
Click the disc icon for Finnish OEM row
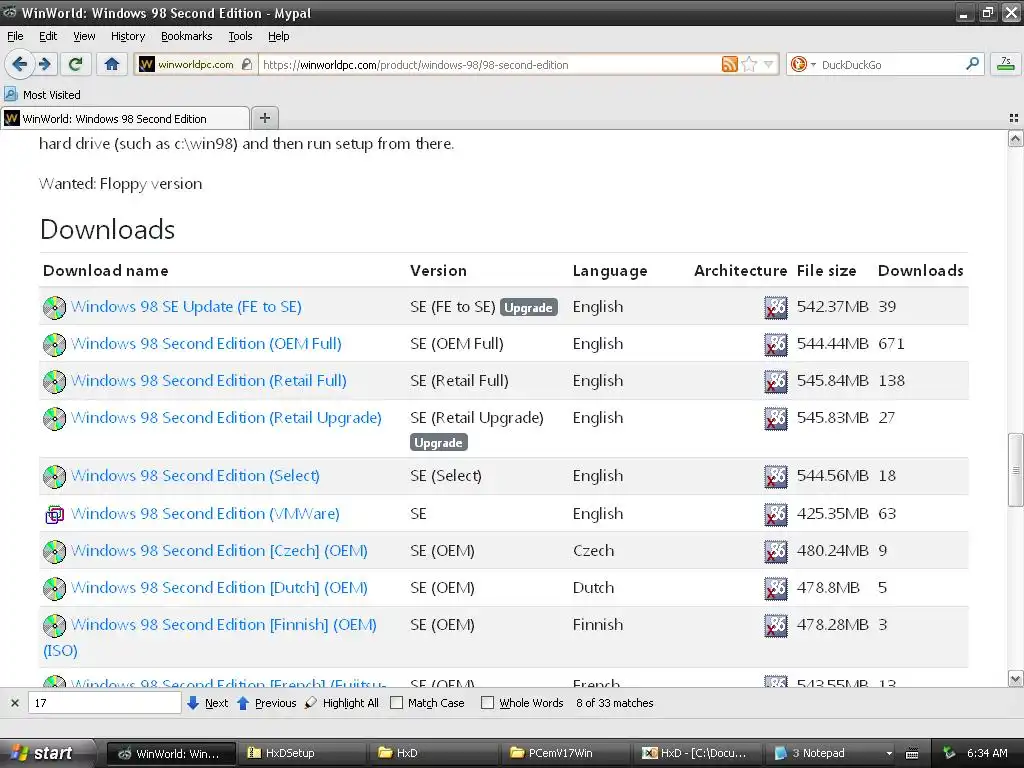[x=54, y=626]
